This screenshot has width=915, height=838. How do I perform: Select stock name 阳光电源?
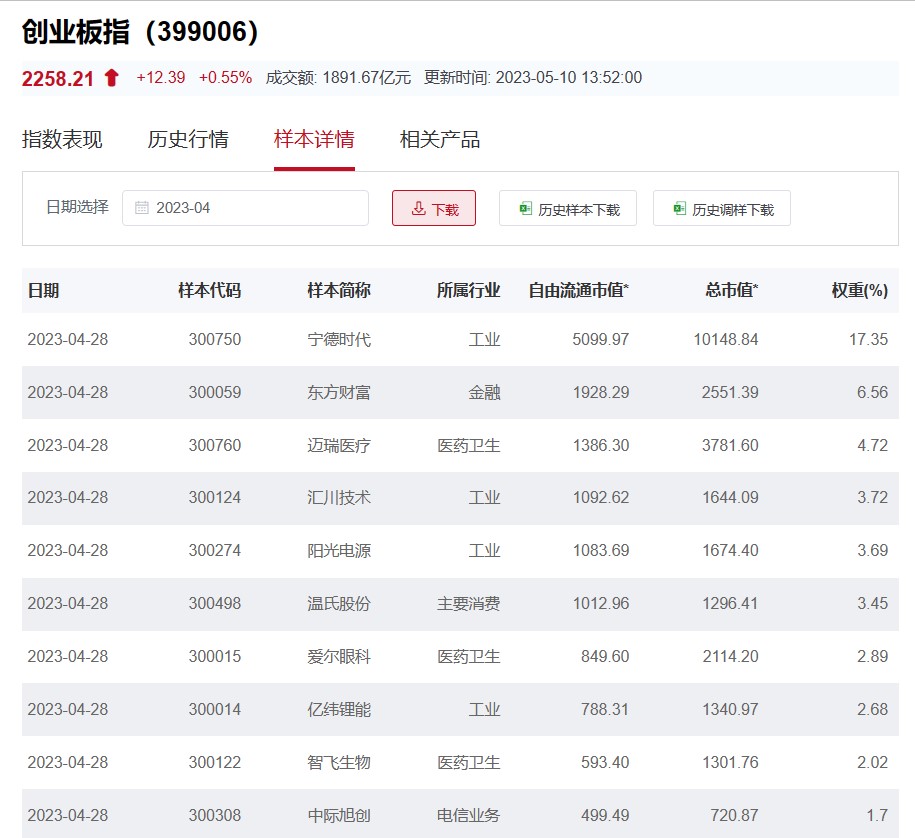pyautogui.click(x=339, y=551)
